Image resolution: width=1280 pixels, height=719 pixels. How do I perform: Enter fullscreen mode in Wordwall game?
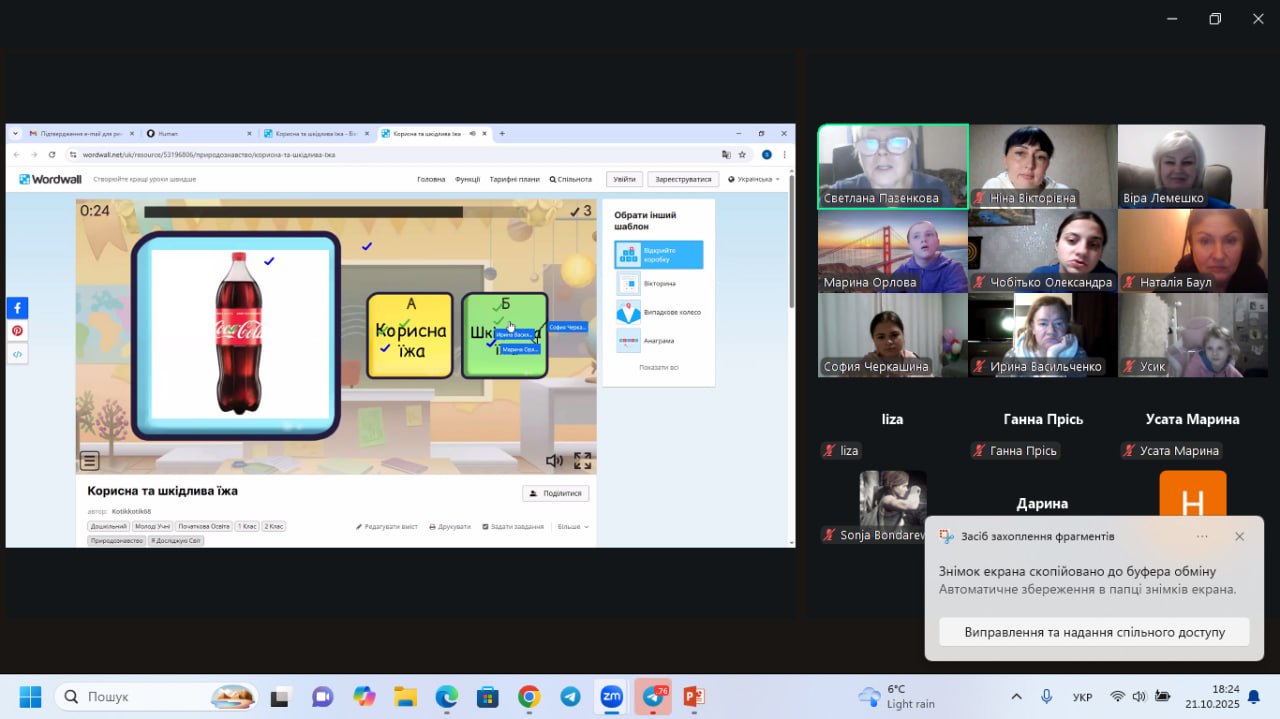coord(582,461)
